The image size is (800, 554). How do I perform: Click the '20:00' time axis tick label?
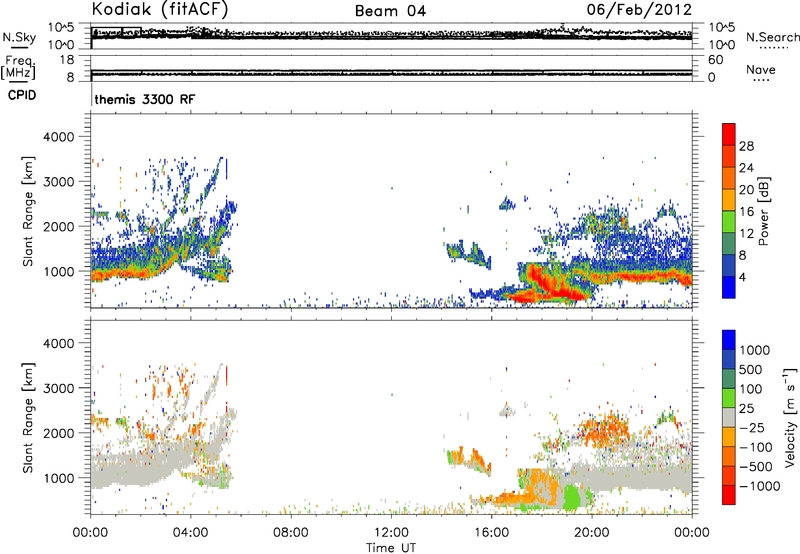tap(592, 533)
